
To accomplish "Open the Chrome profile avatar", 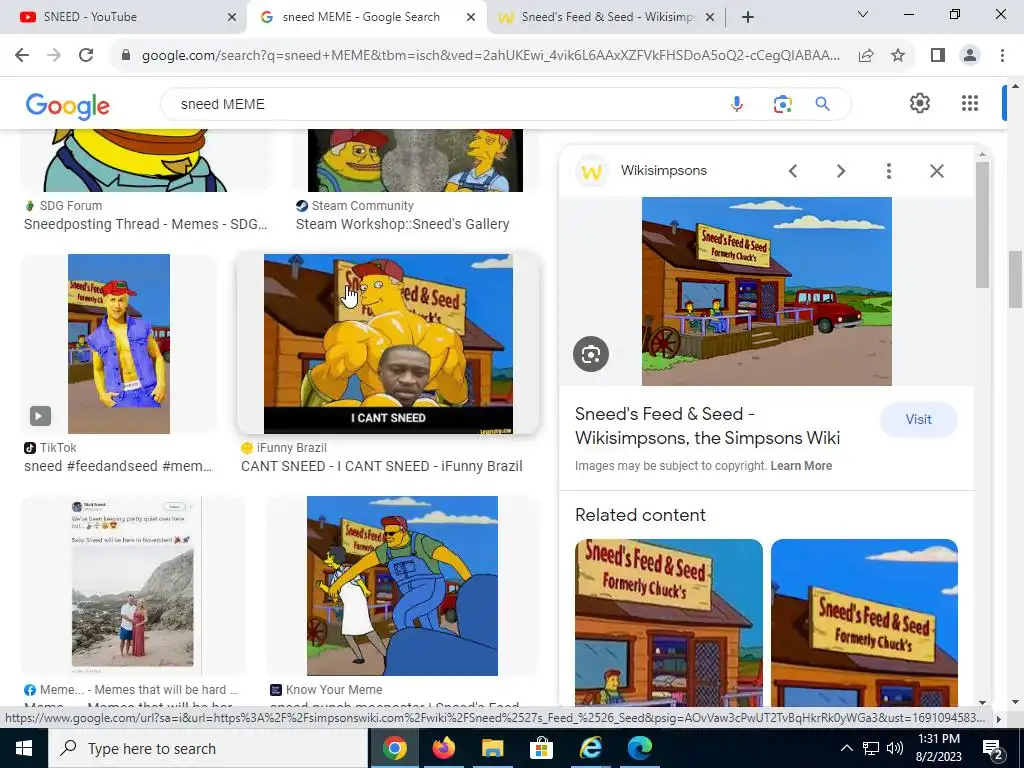I will click(x=970, y=56).
